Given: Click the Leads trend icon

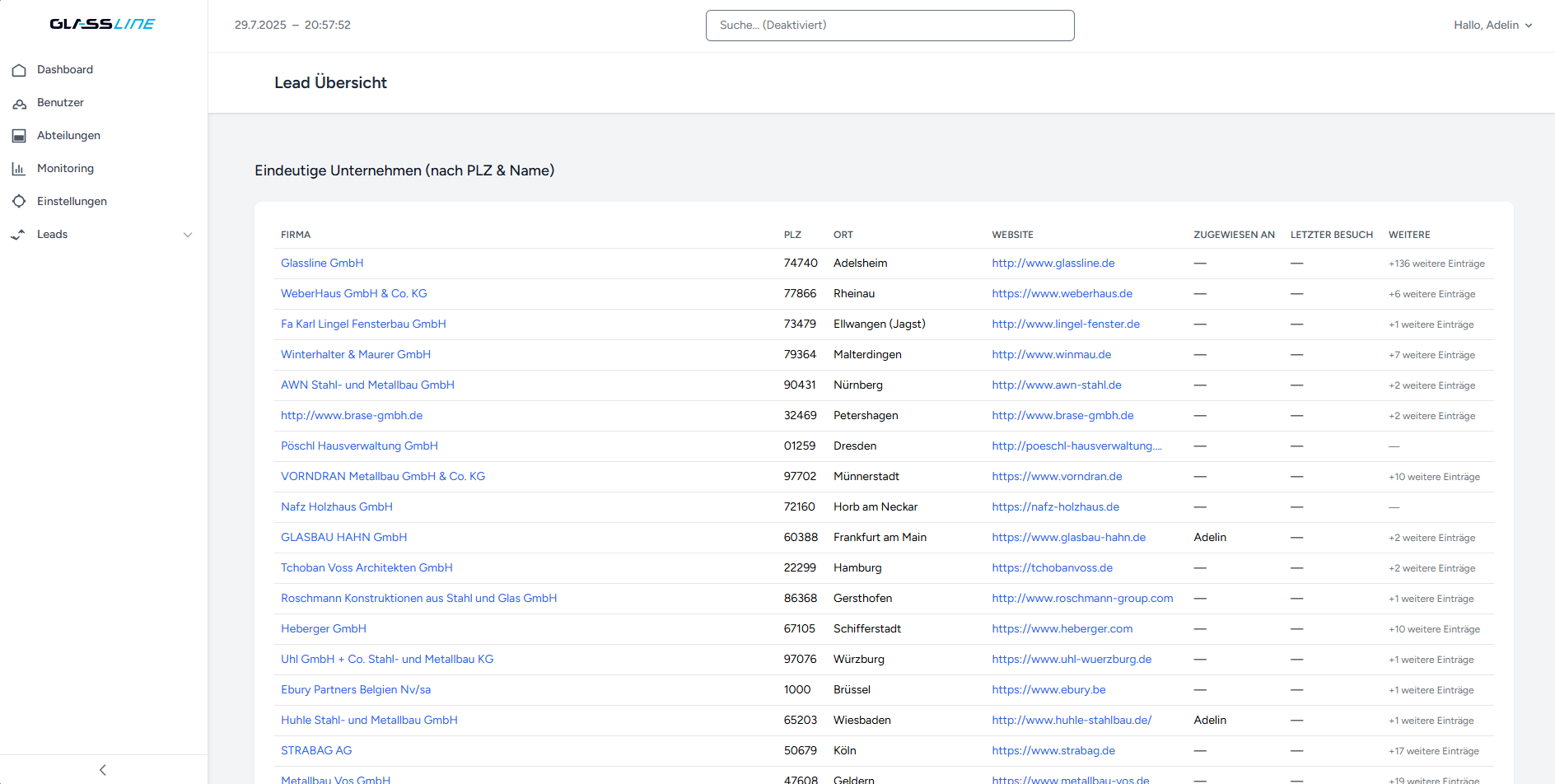Looking at the screenshot, I should [19, 235].
